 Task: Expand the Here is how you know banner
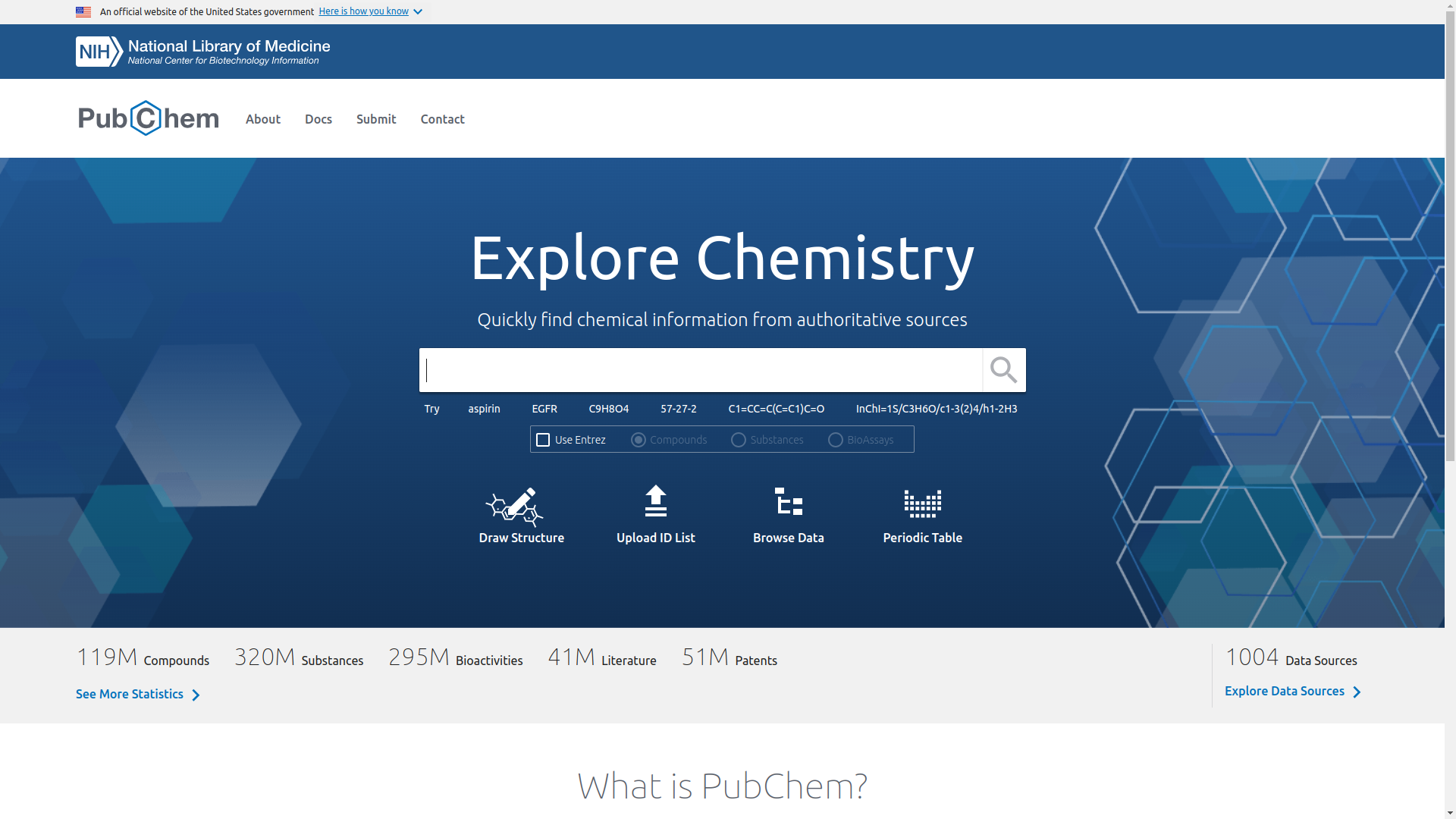pos(369,11)
